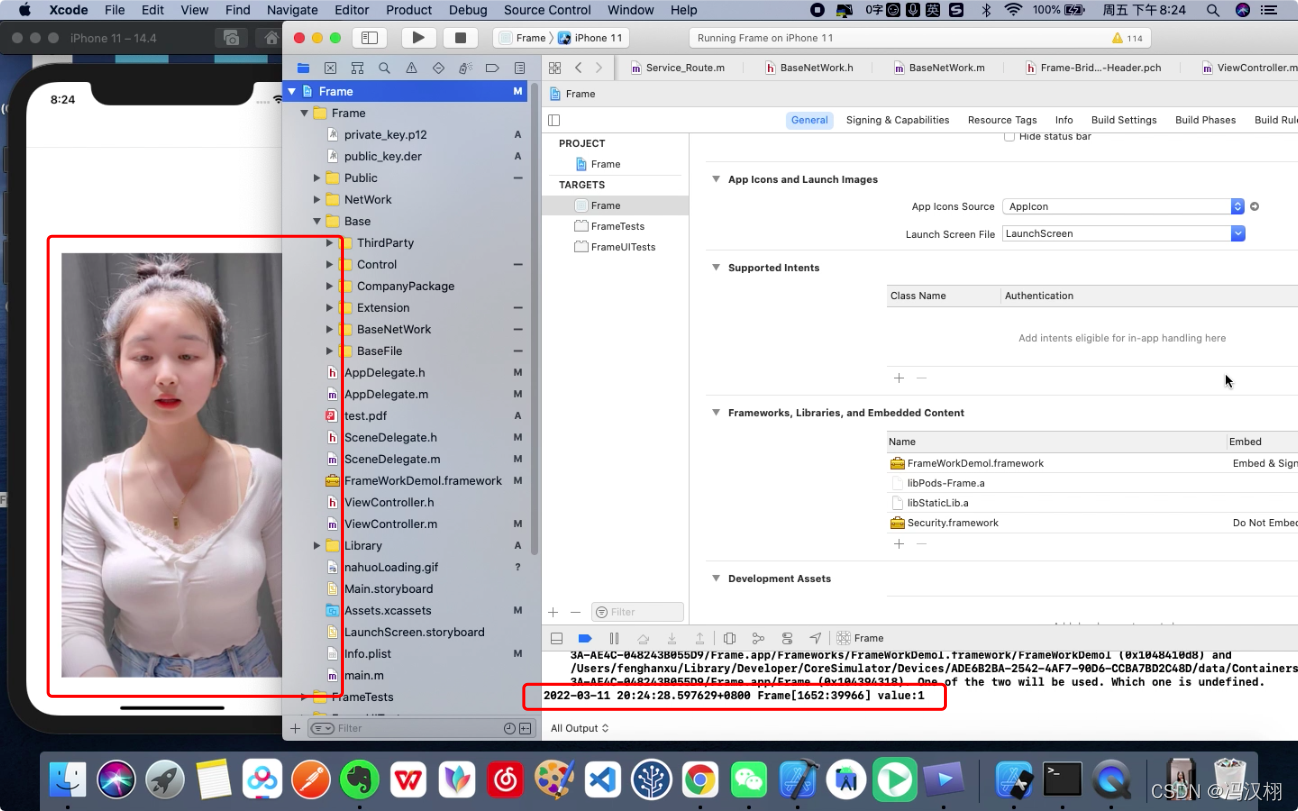Expand the NetWork folder
This screenshot has width=1298, height=811.
click(317, 200)
